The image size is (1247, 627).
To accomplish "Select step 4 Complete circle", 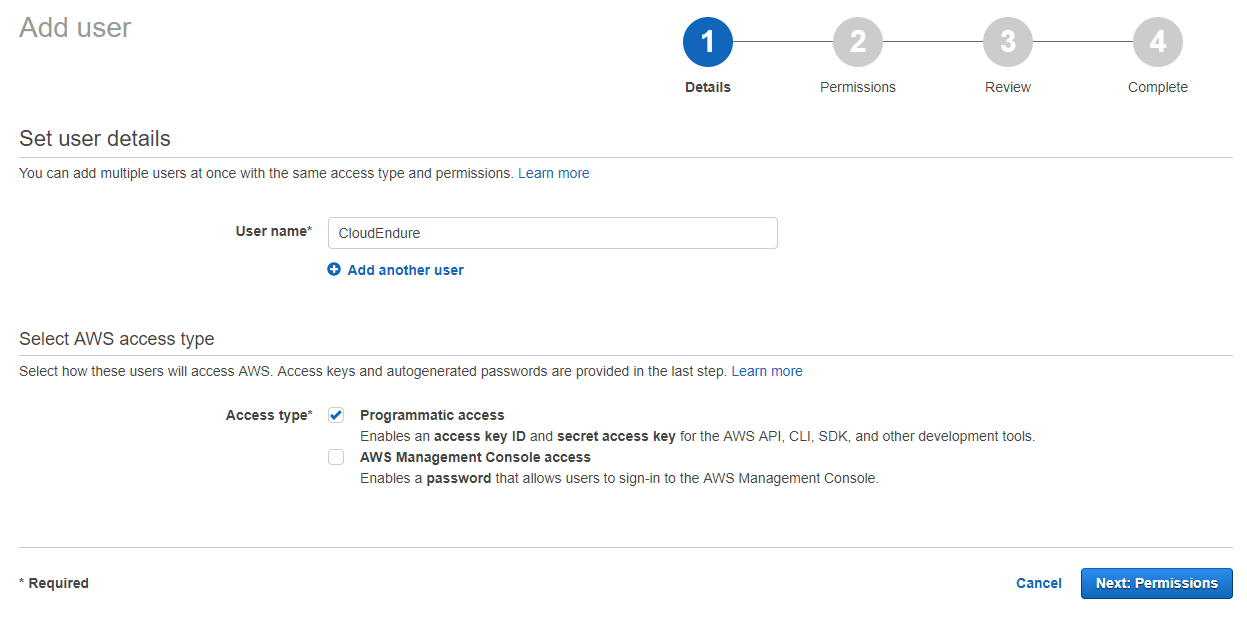I will tap(1158, 42).
